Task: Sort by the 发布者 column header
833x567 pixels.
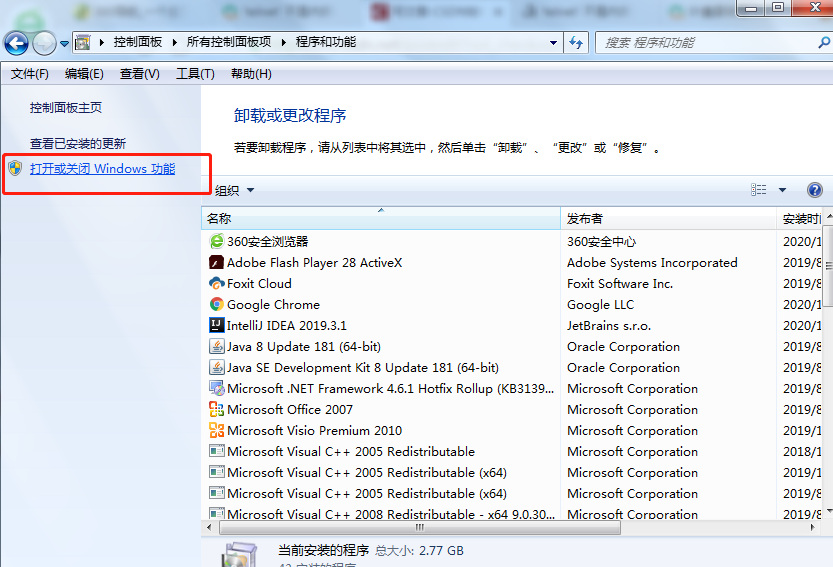Action: 668,218
